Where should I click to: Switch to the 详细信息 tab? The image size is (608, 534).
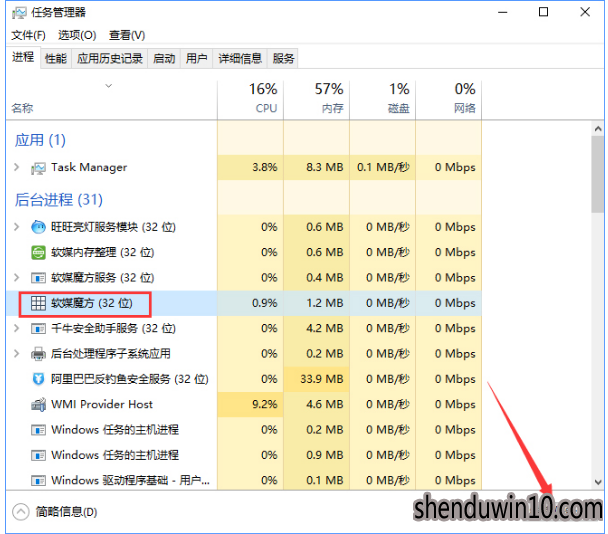coord(240,59)
